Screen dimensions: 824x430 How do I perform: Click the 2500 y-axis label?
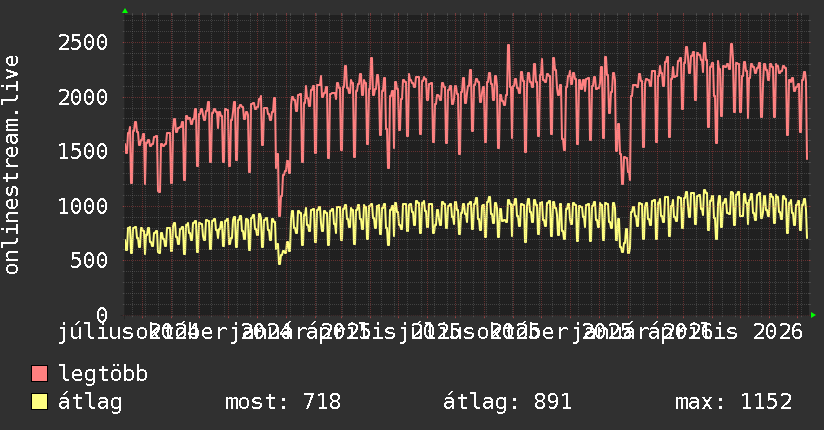(83, 43)
